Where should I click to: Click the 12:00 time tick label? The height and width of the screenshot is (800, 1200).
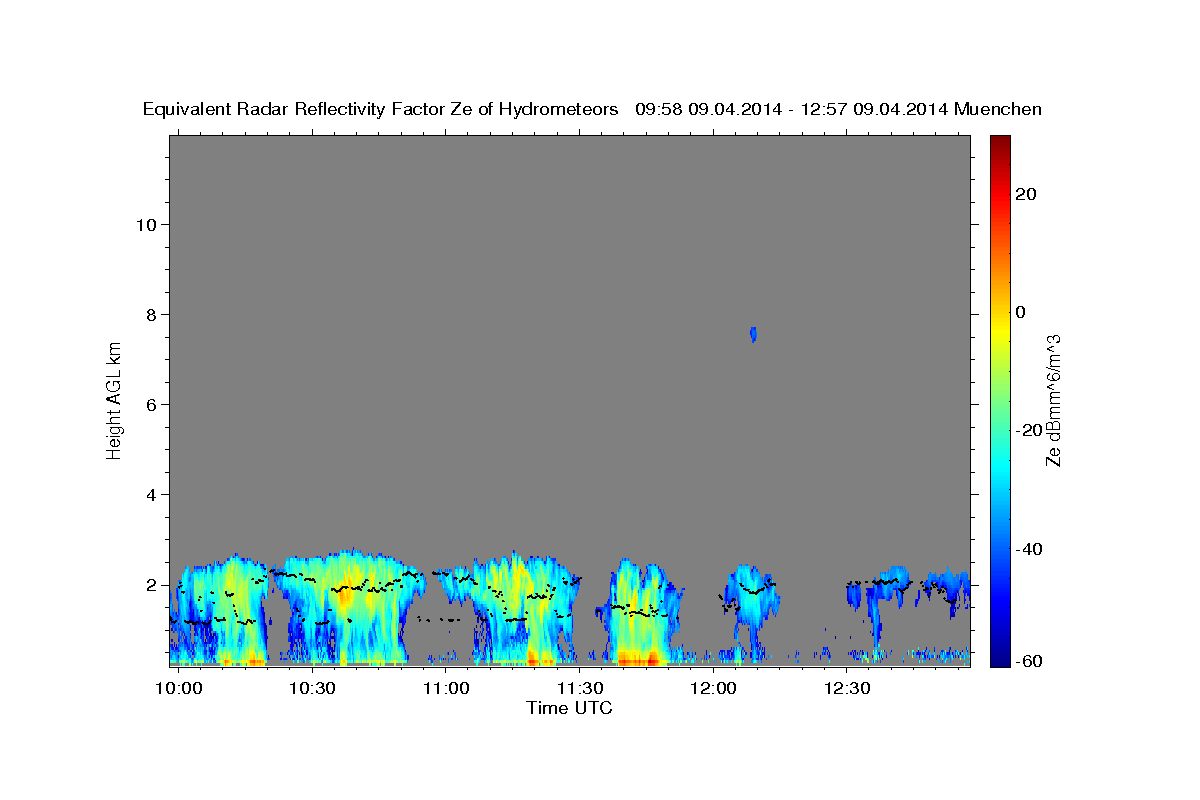[713, 689]
